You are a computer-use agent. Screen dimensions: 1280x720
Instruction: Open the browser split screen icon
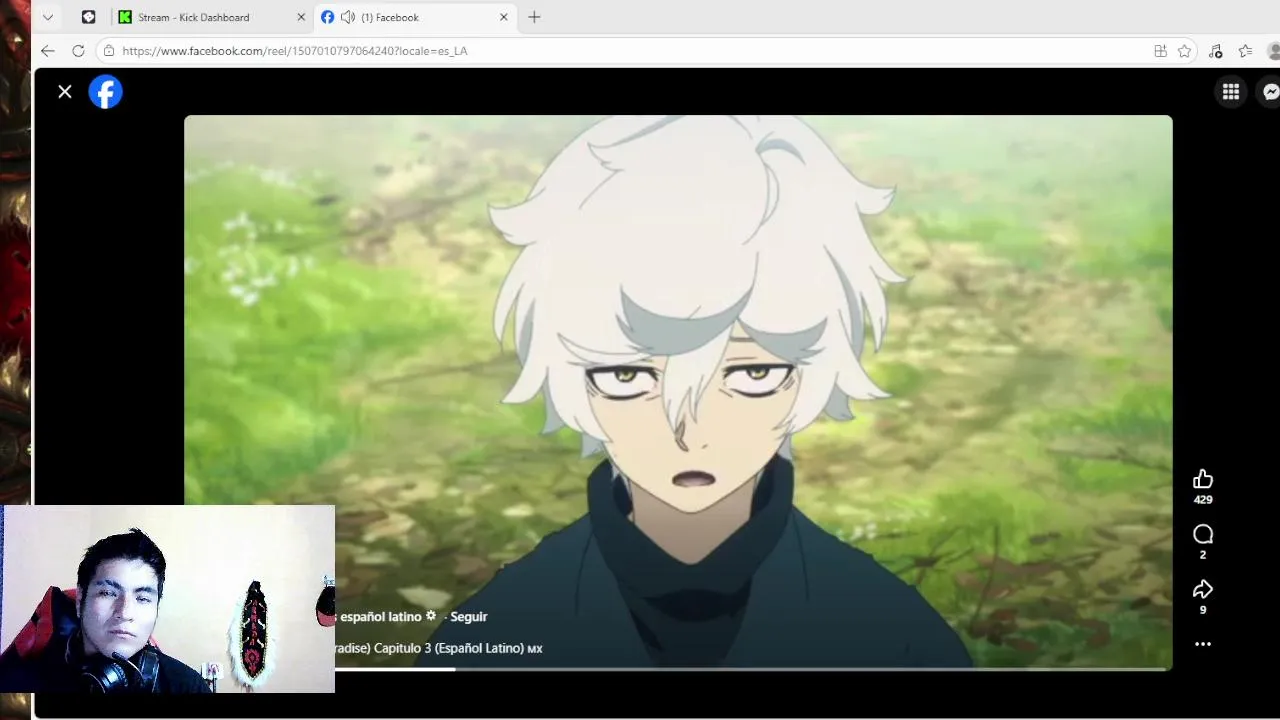click(1160, 51)
